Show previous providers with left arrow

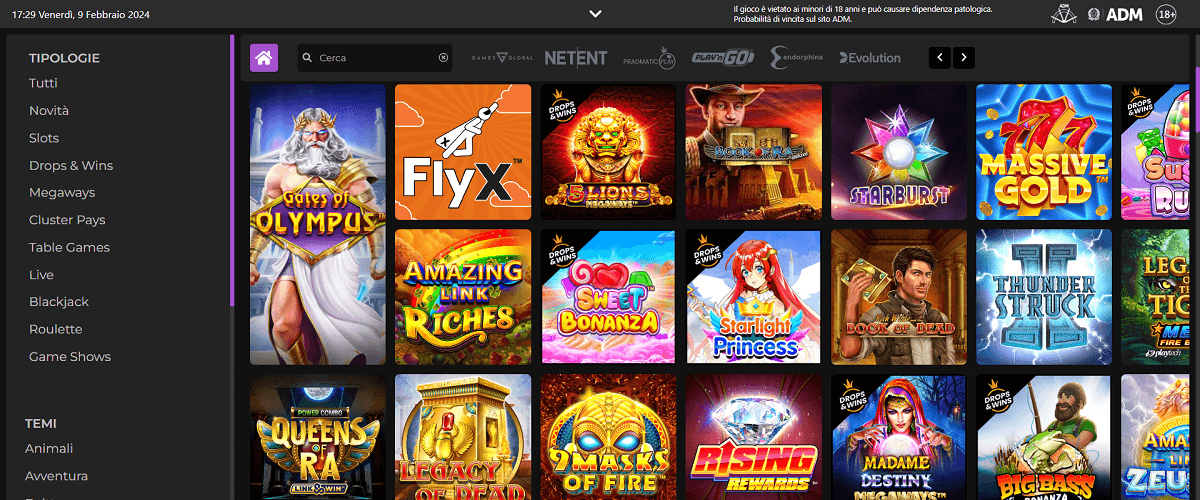[x=940, y=58]
